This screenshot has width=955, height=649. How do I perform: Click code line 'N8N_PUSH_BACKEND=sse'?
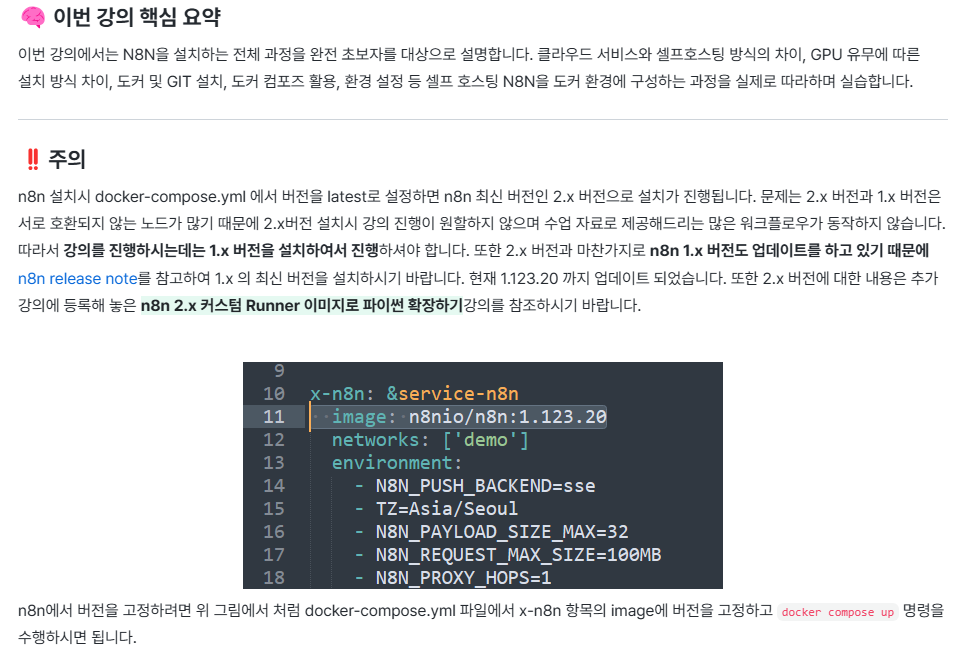(x=485, y=486)
